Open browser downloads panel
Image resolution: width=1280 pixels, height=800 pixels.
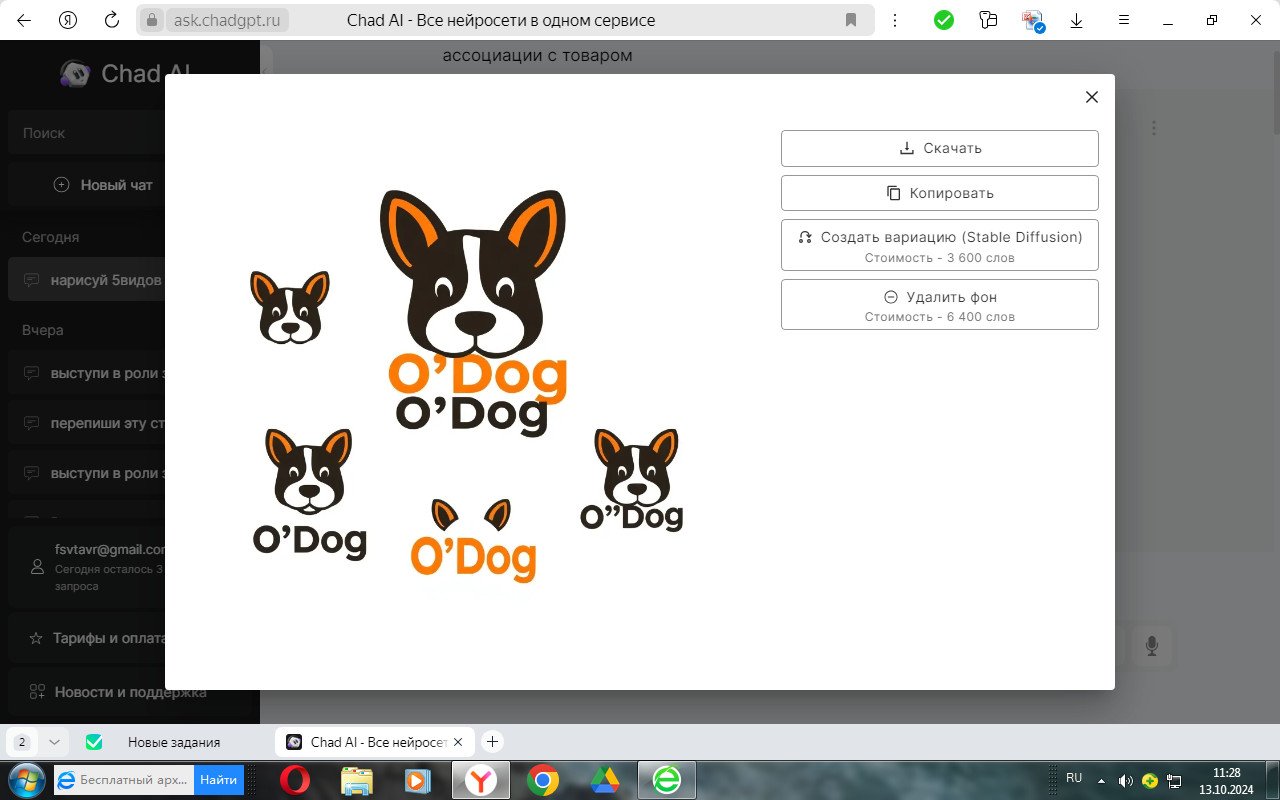pyautogui.click(x=1077, y=20)
